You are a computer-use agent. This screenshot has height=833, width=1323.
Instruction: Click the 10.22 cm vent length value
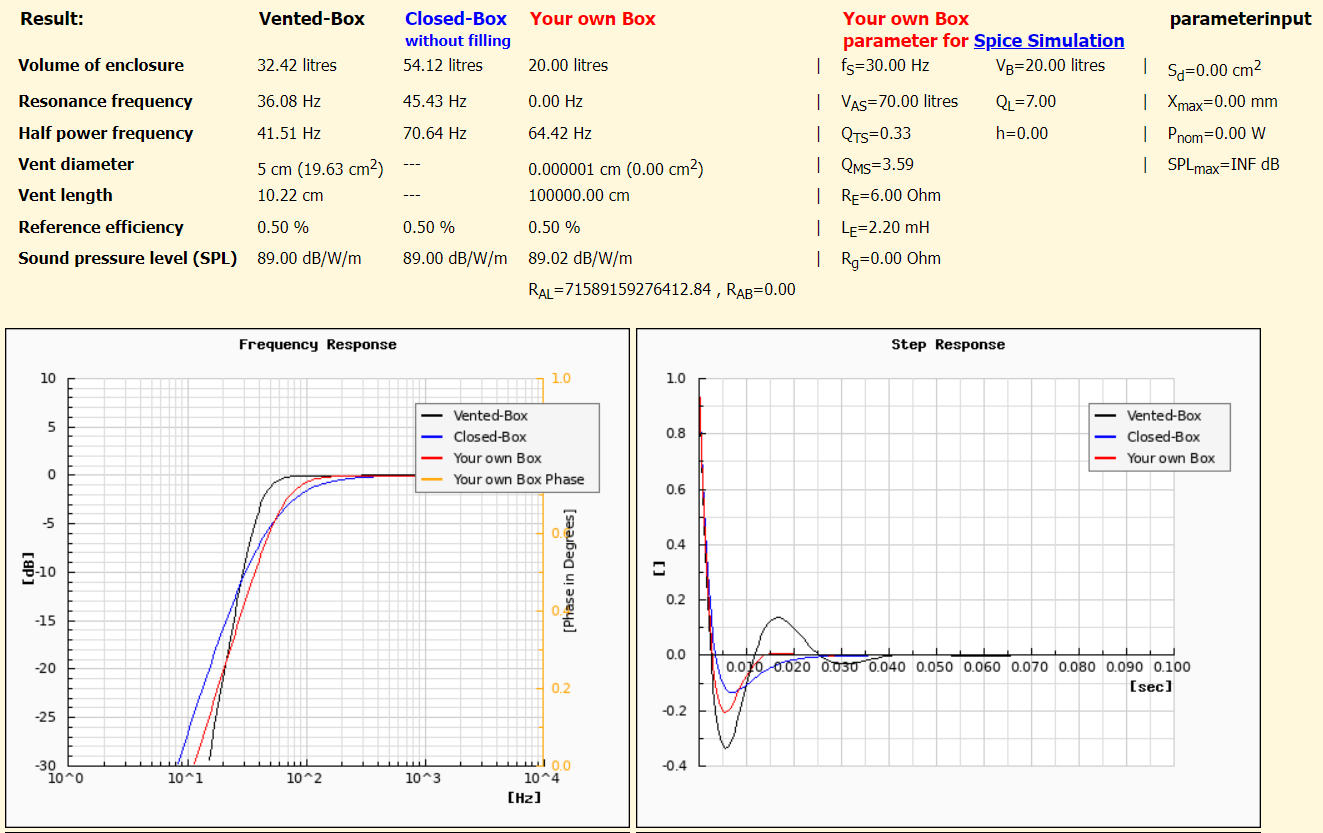click(291, 195)
